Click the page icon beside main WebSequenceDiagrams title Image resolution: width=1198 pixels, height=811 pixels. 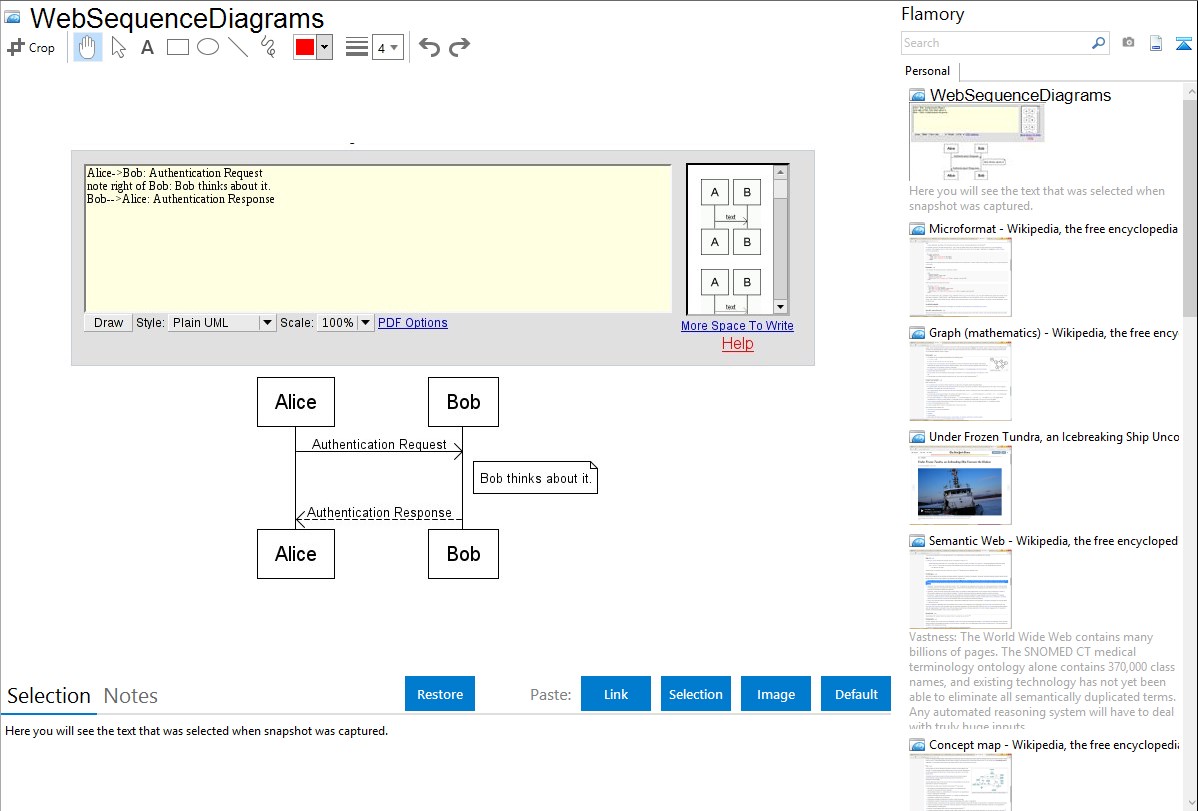point(12,17)
